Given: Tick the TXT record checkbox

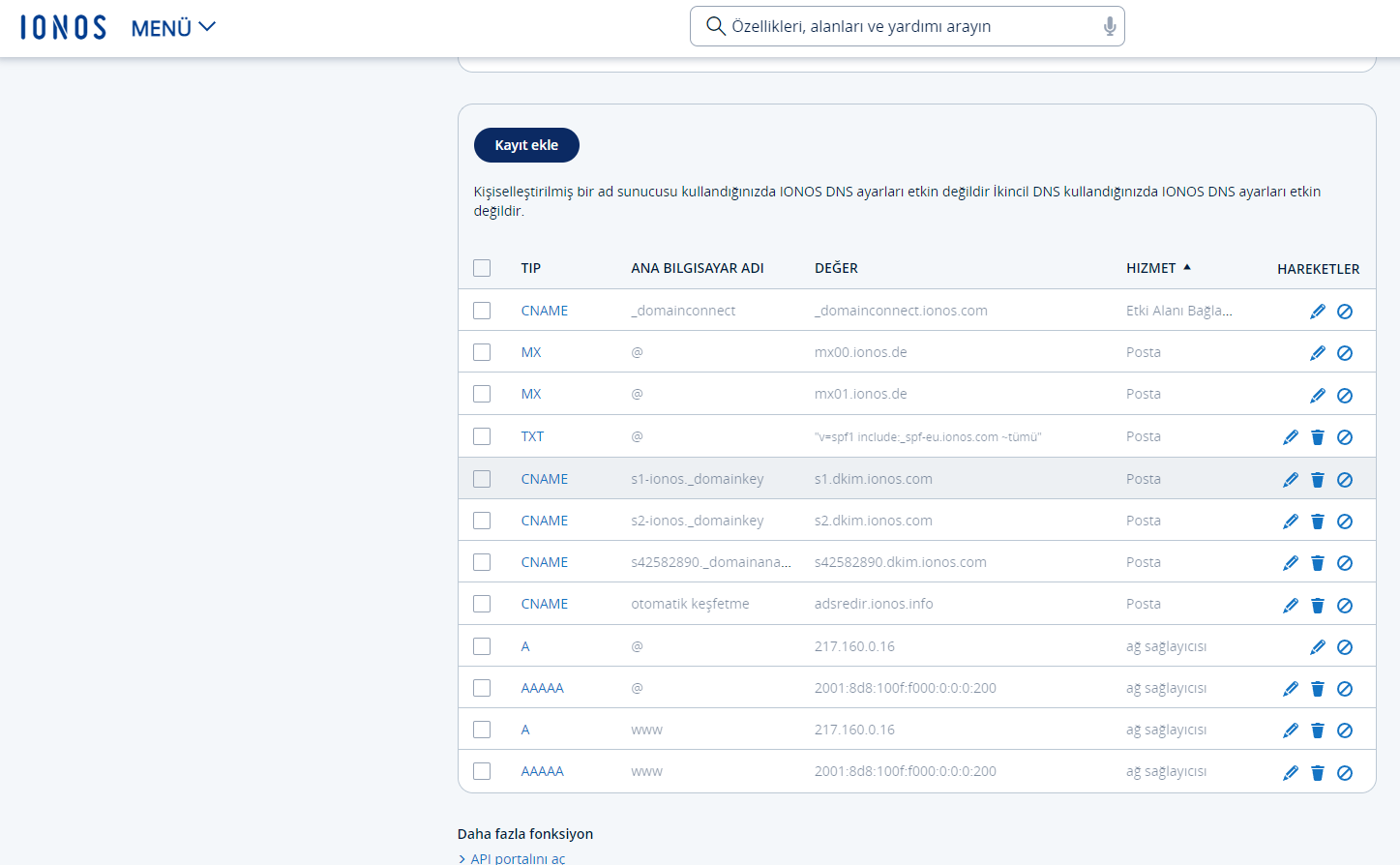Looking at the screenshot, I should 482,436.
